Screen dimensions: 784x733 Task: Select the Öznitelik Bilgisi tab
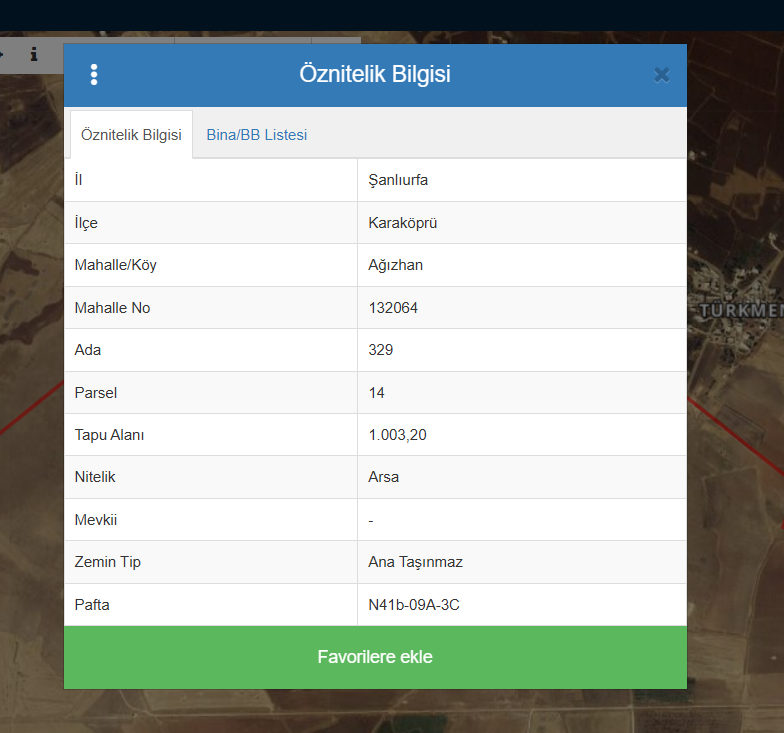click(131, 135)
